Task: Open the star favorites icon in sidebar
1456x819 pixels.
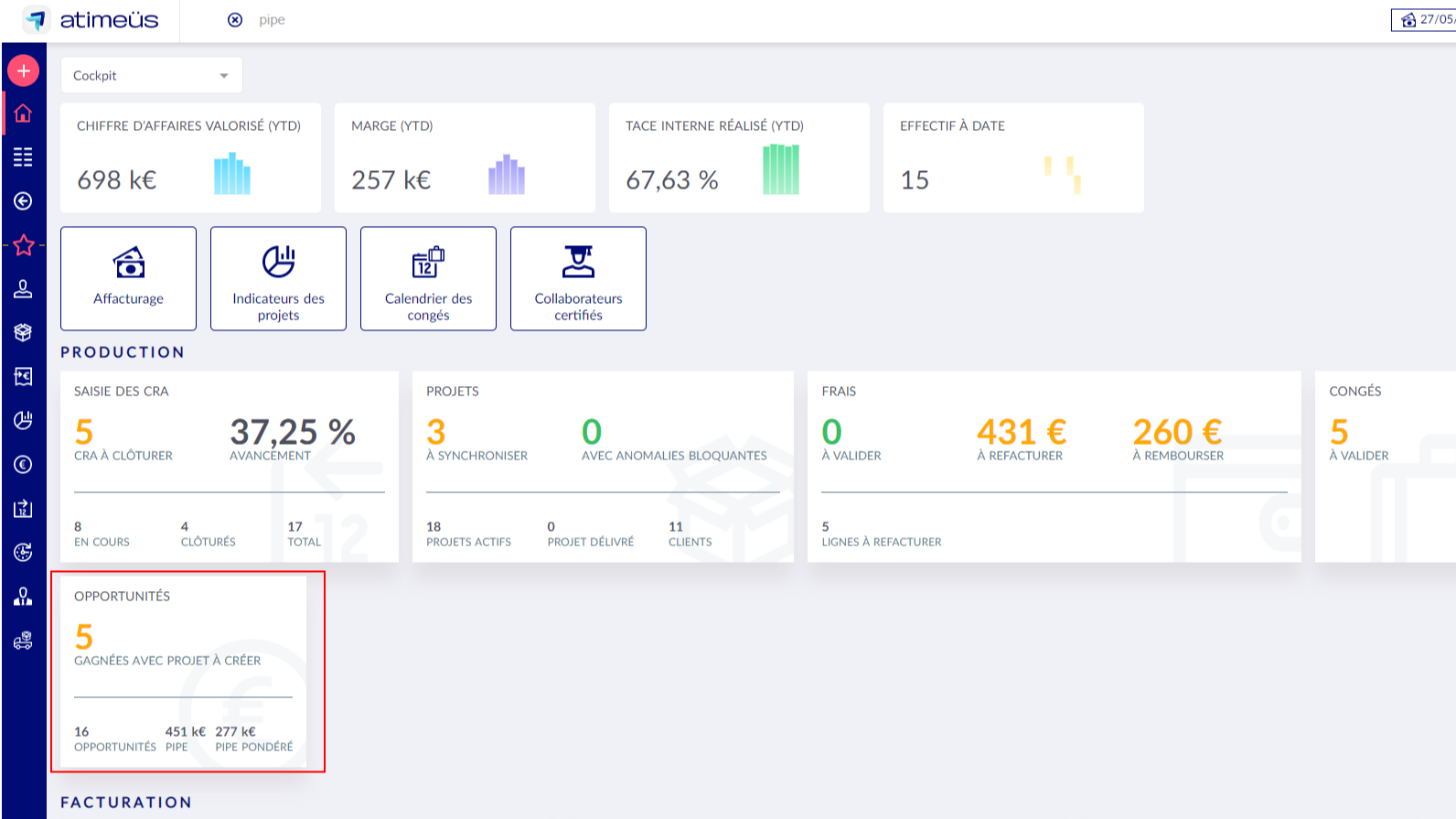Action: point(24,245)
